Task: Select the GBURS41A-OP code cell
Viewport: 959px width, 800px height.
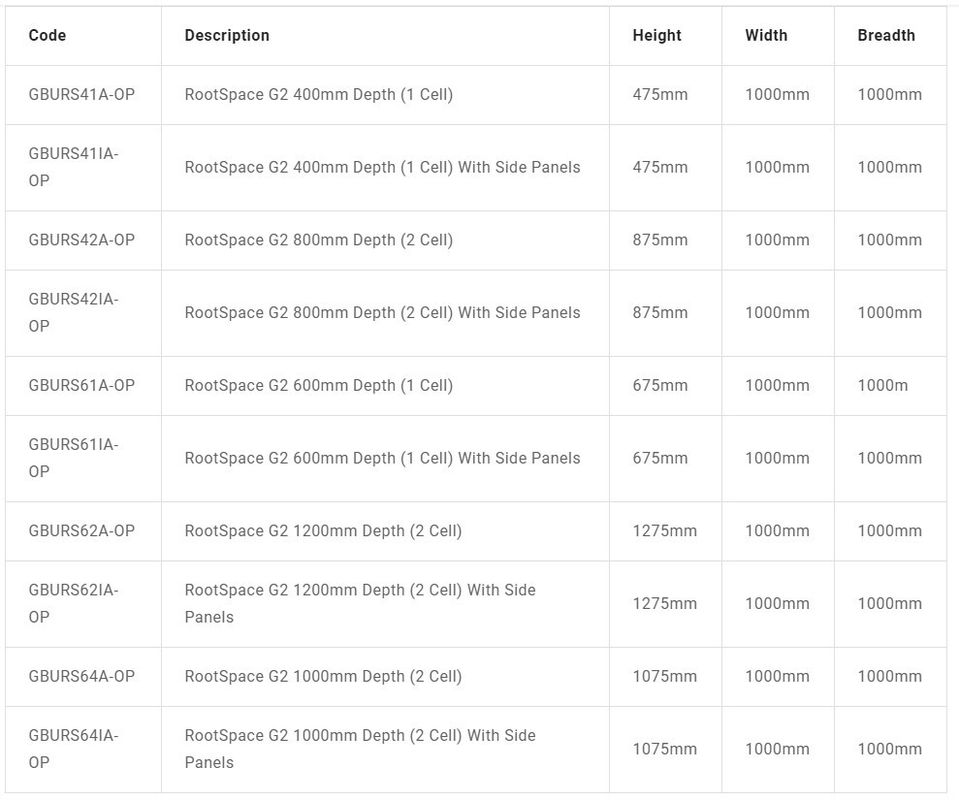Action: 81,95
